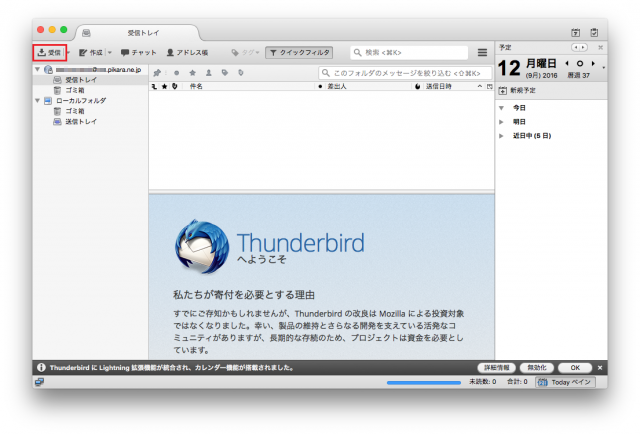
Task: Jump to today circle button
Action: 580,63
